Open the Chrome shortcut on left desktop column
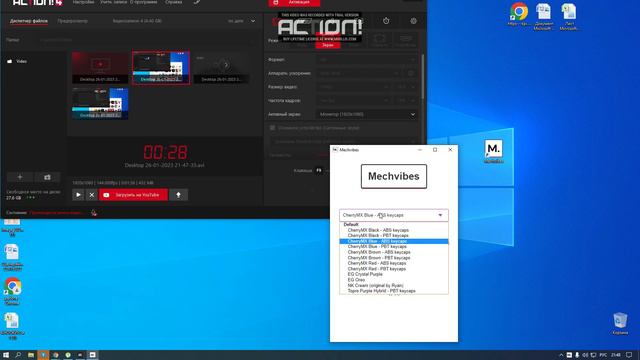 coord(12,291)
